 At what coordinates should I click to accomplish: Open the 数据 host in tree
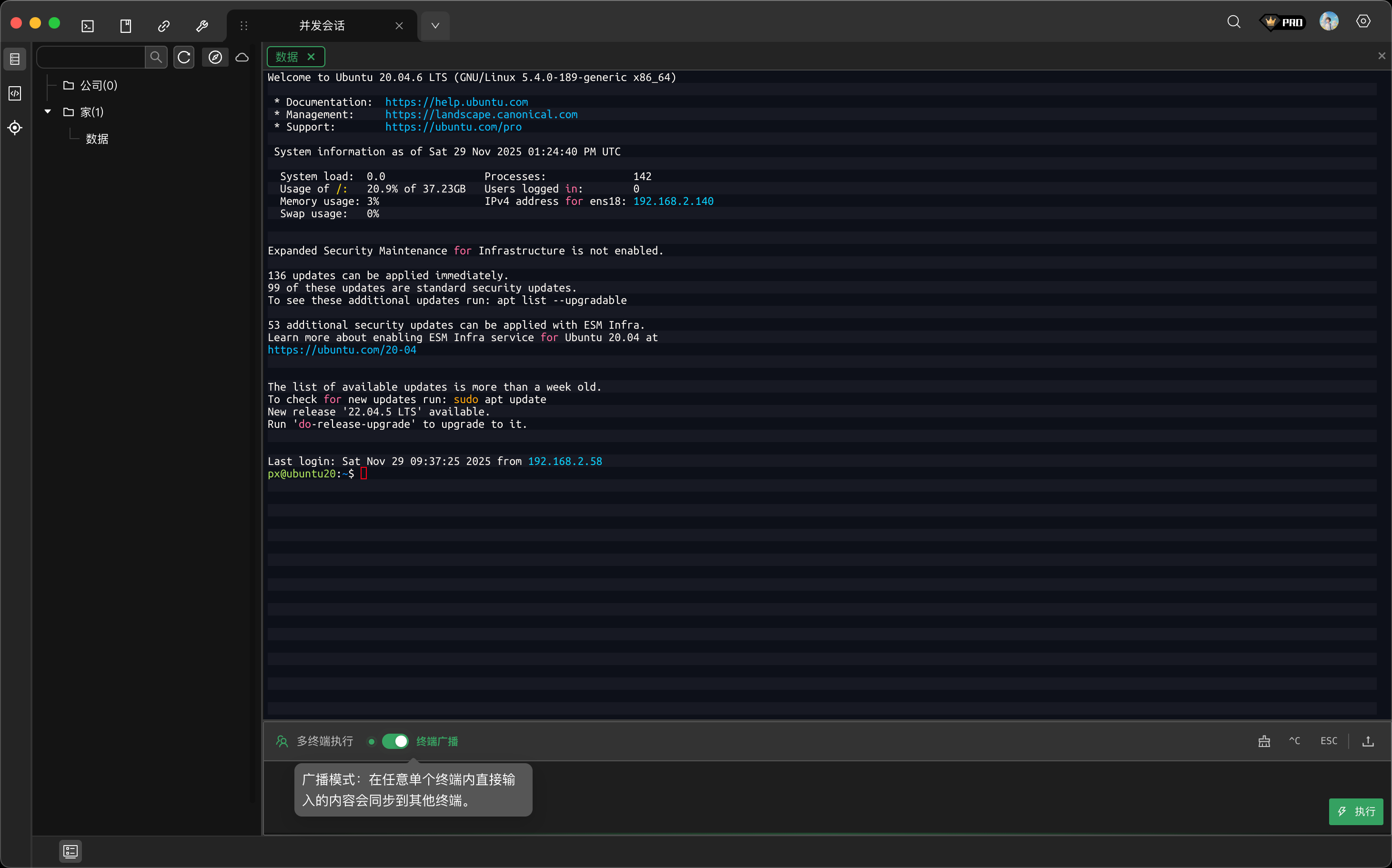[x=97, y=139]
